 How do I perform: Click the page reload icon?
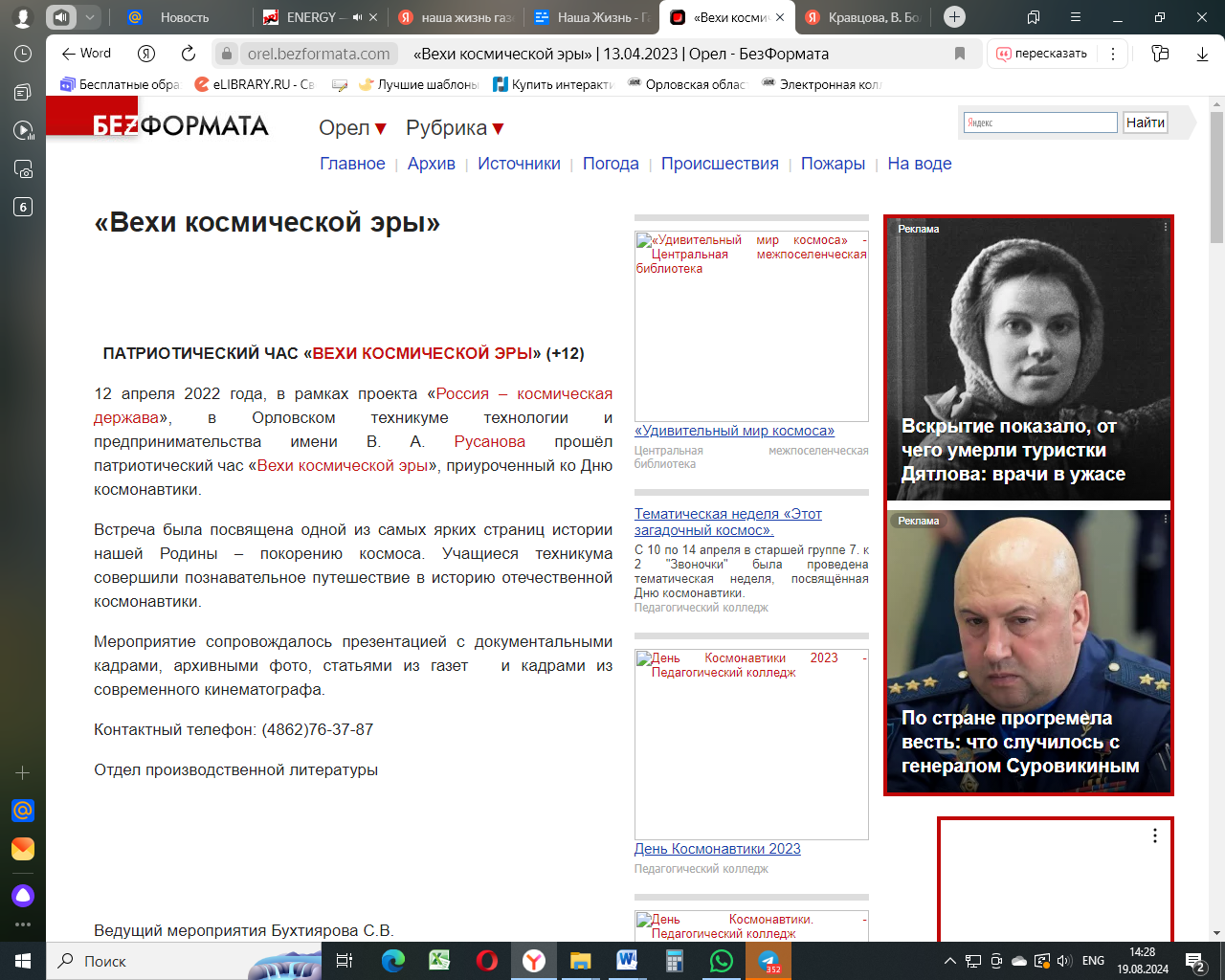point(189,54)
